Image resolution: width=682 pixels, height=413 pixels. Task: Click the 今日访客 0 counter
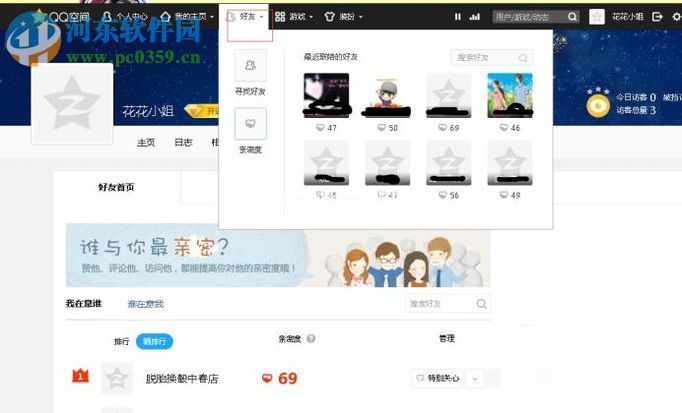pyautogui.click(x=635, y=97)
